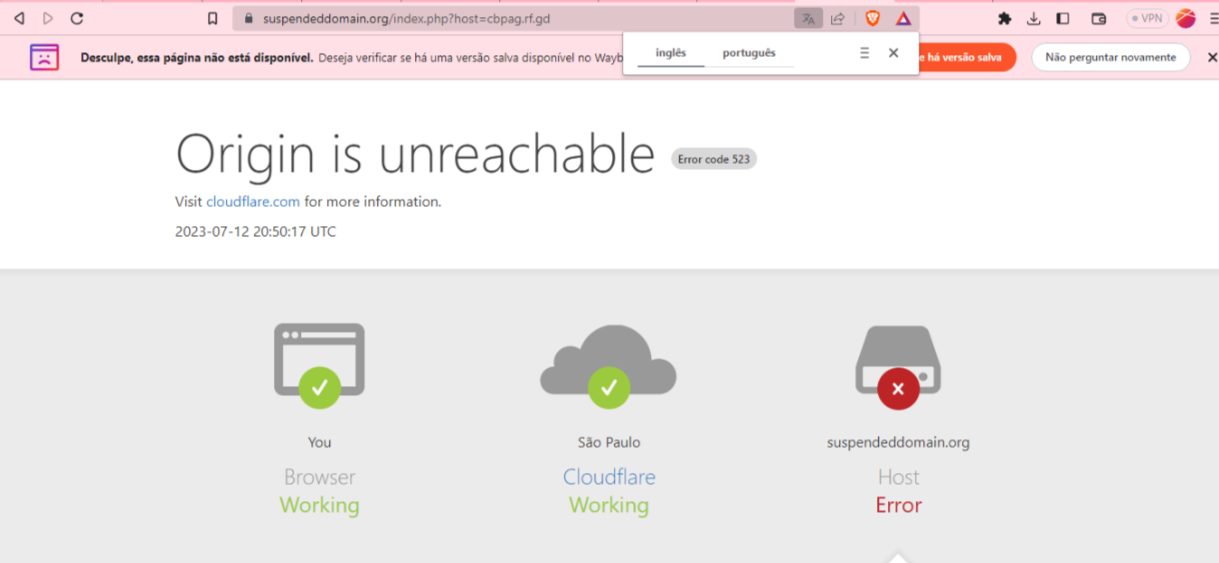This screenshot has height=563, width=1219.
Task: Click the forward navigation arrow
Action: 48,18
